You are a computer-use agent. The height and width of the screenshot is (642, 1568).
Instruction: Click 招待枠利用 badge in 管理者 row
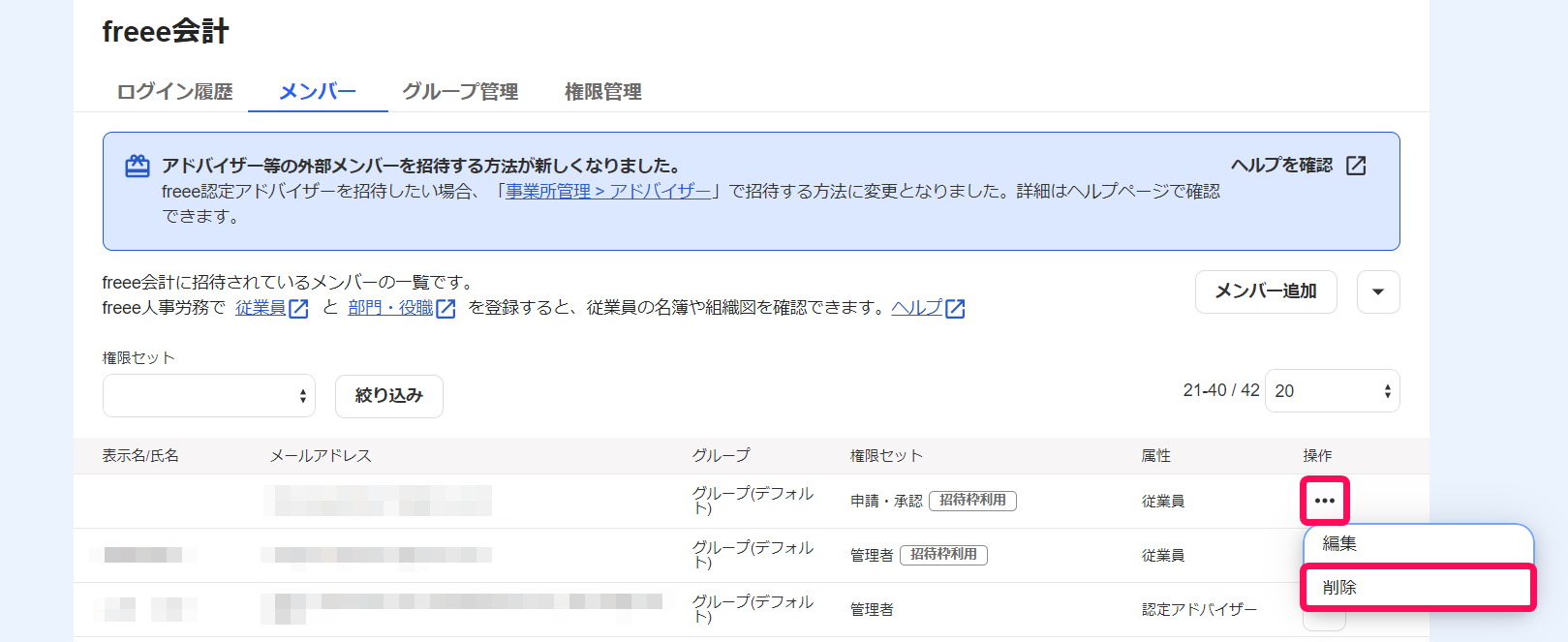(x=943, y=555)
